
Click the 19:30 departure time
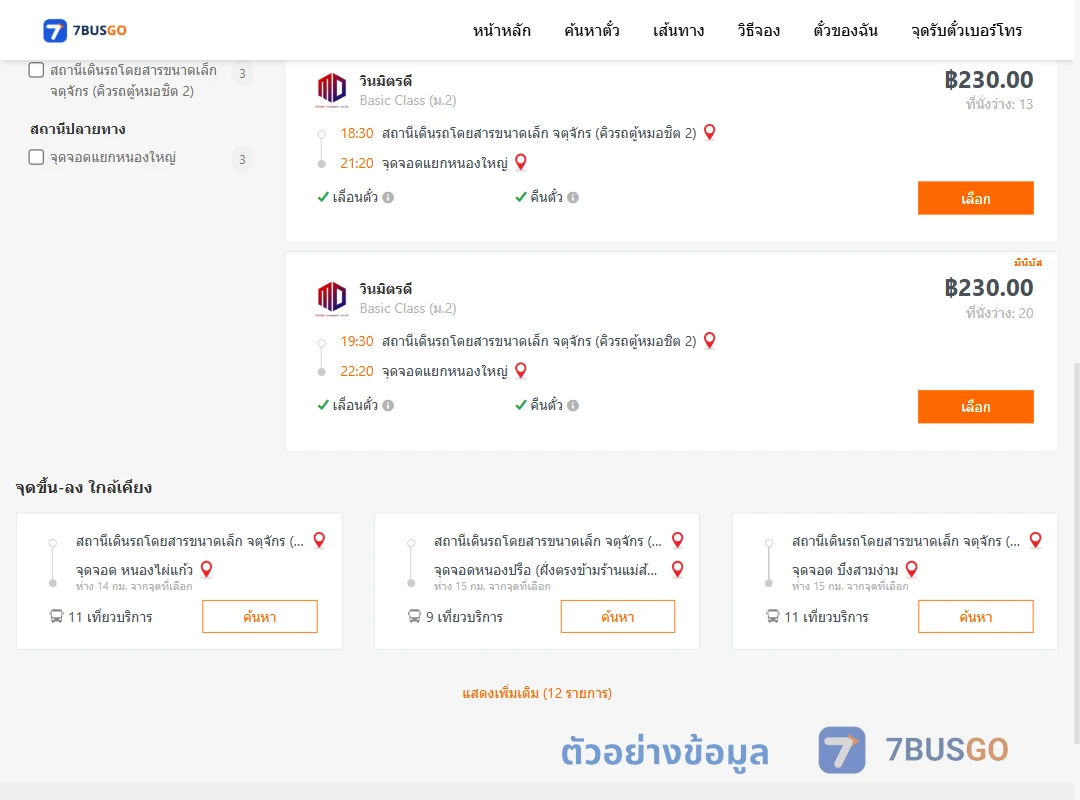tap(357, 341)
